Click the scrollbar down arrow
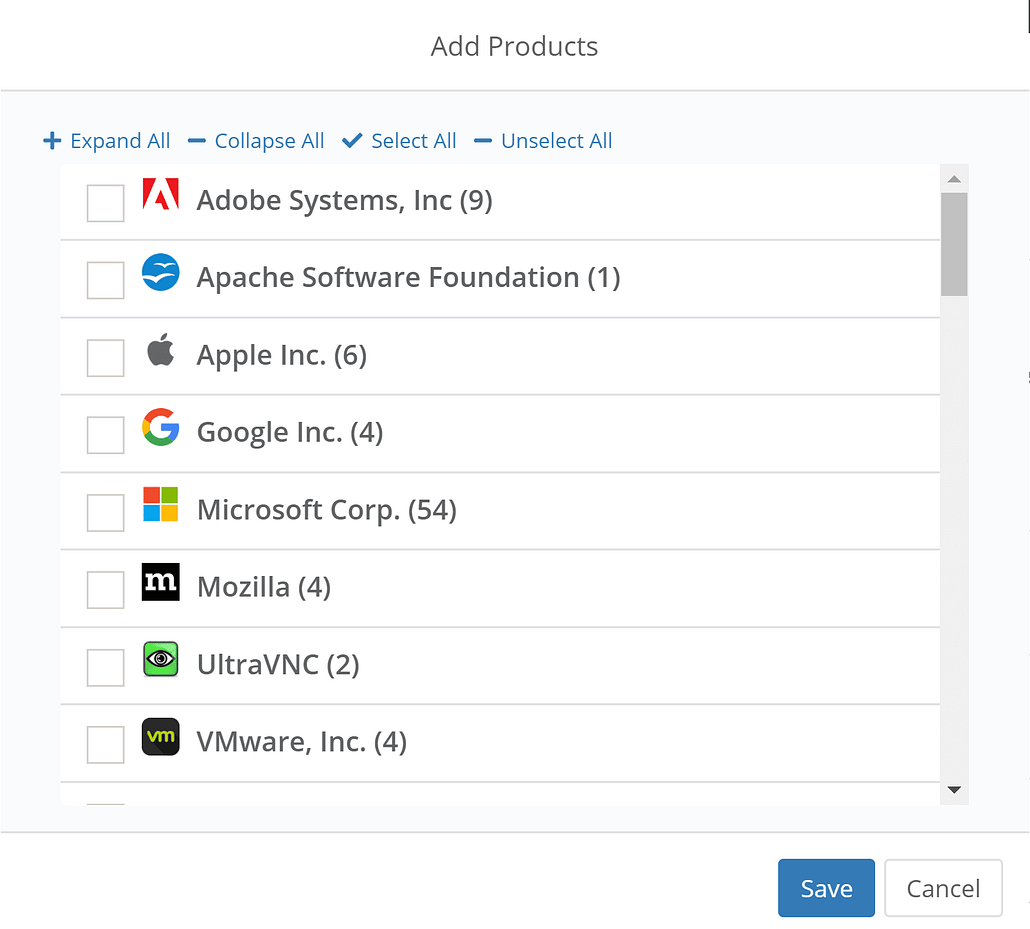Viewport: 1030px width, 929px height. pyautogui.click(x=954, y=790)
